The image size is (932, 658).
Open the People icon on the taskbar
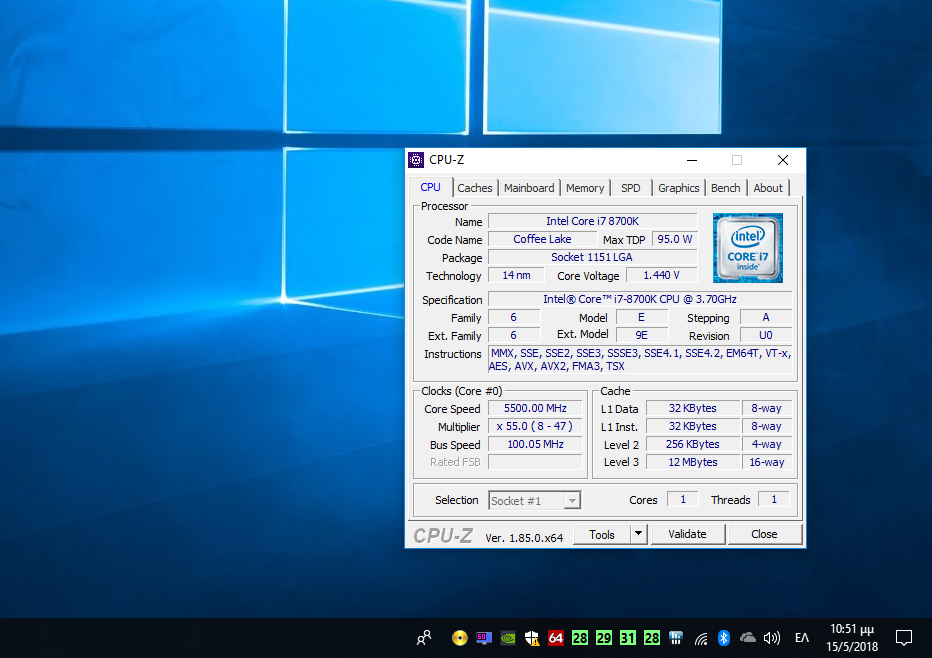click(424, 638)
